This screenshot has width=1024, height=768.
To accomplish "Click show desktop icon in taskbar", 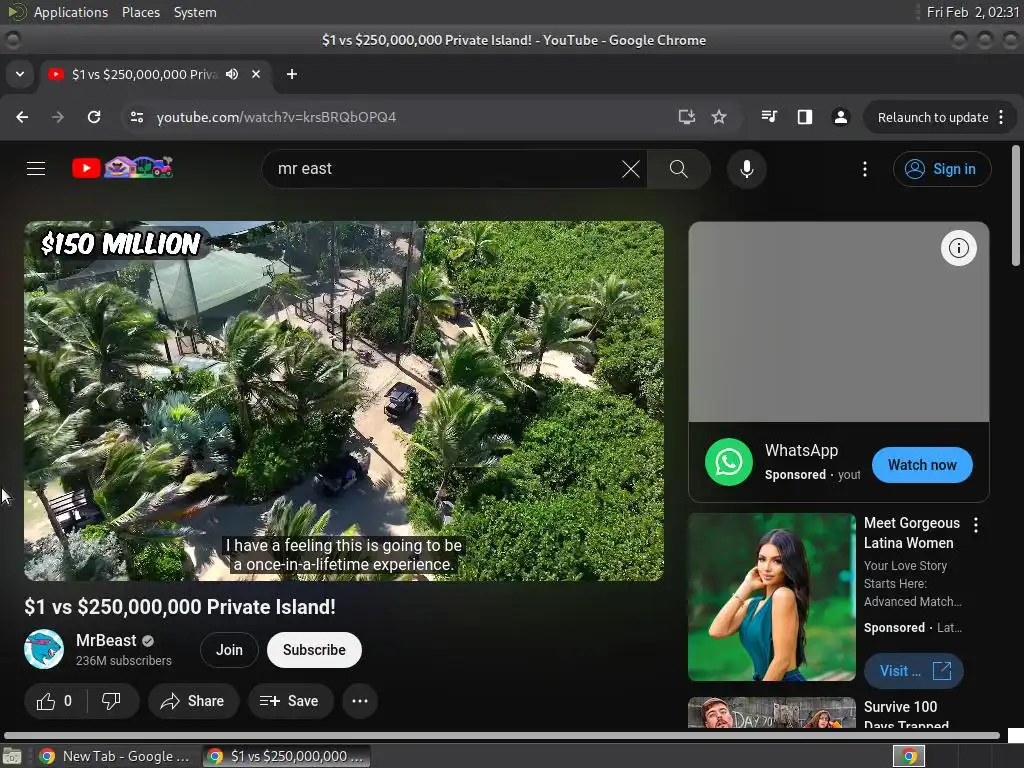I will point(12,756).
